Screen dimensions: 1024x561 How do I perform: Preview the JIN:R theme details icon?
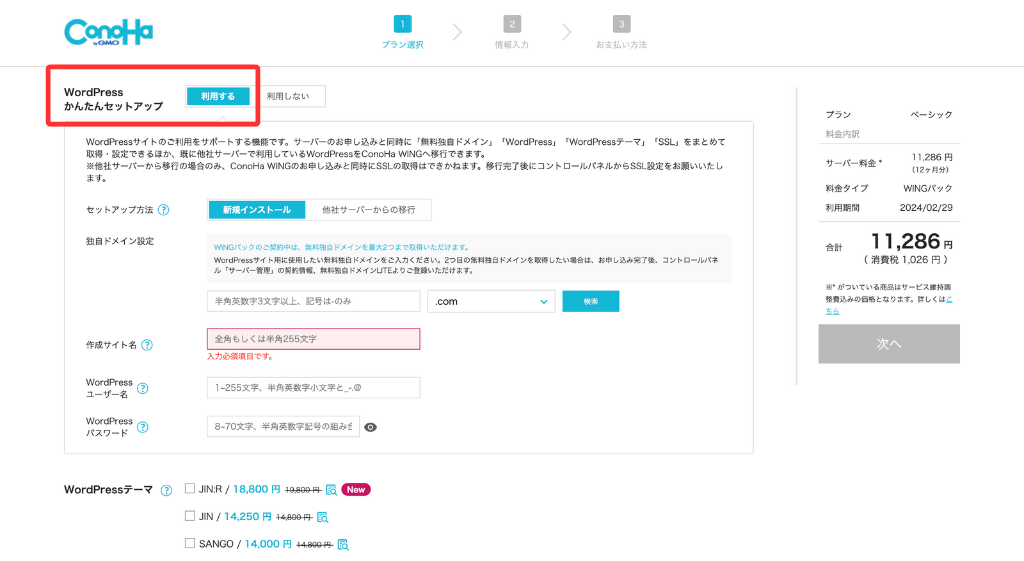tap(331, 490)
